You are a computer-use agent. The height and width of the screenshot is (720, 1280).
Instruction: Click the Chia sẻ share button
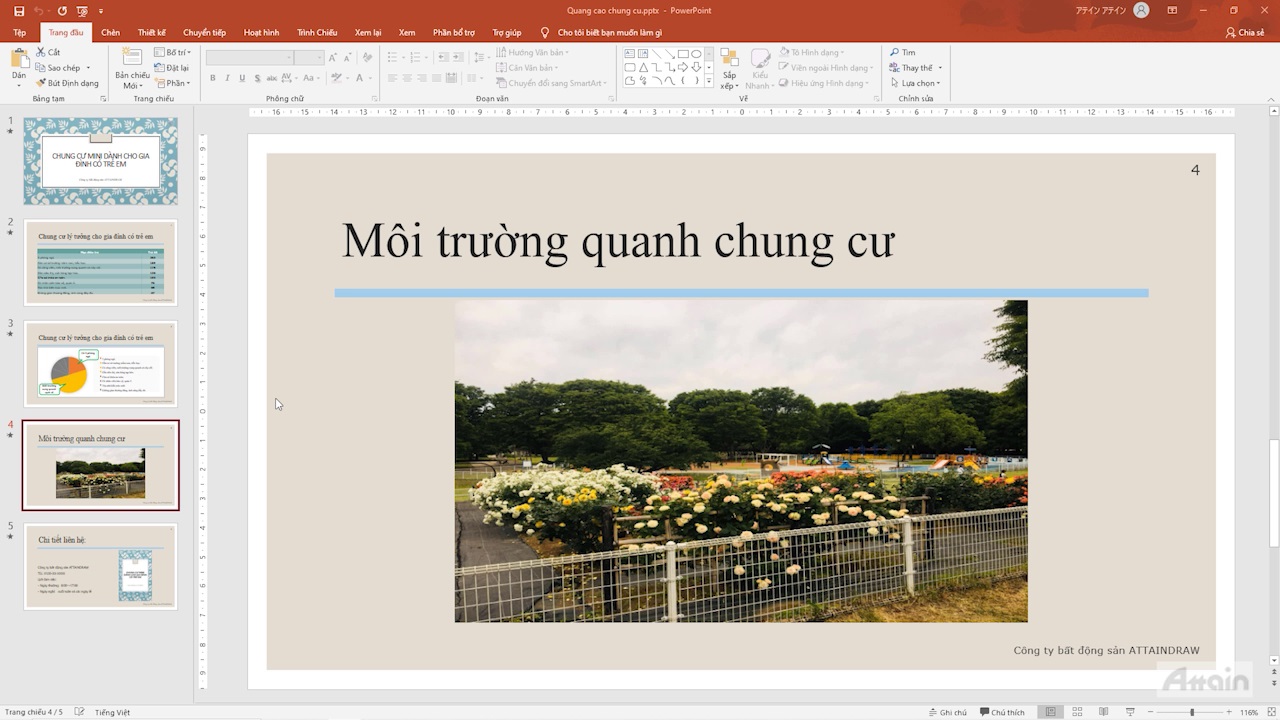point(1245,33)
